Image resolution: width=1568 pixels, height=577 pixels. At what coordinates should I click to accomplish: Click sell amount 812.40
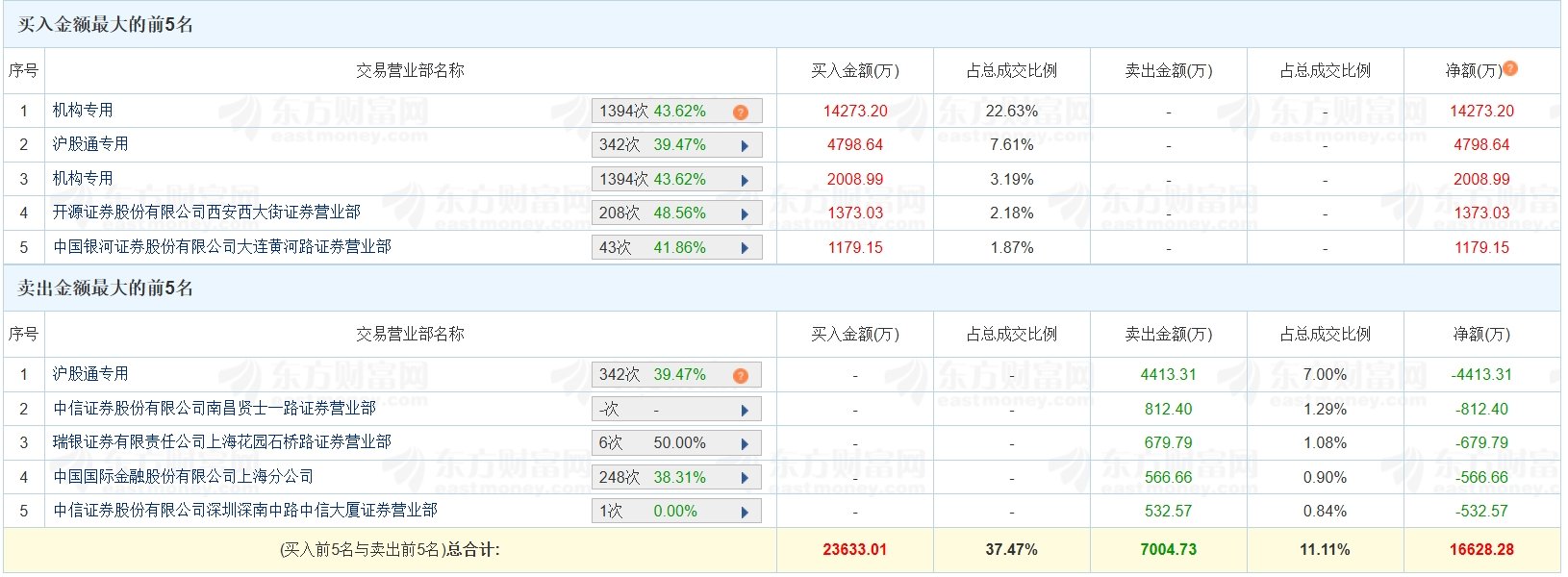pyautogui.click(x=1169, y=409)
